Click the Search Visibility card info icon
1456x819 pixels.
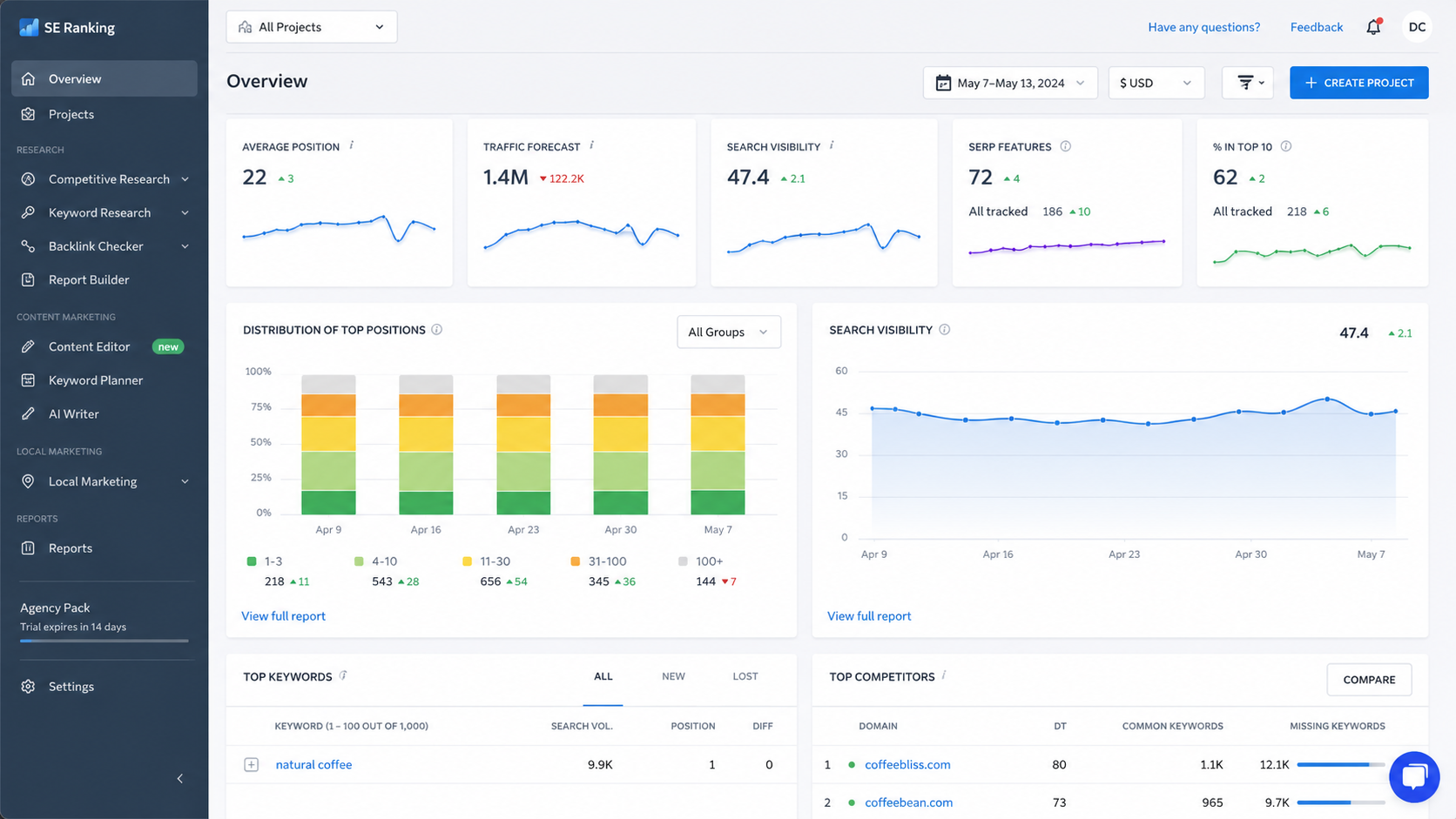[832, 145]
